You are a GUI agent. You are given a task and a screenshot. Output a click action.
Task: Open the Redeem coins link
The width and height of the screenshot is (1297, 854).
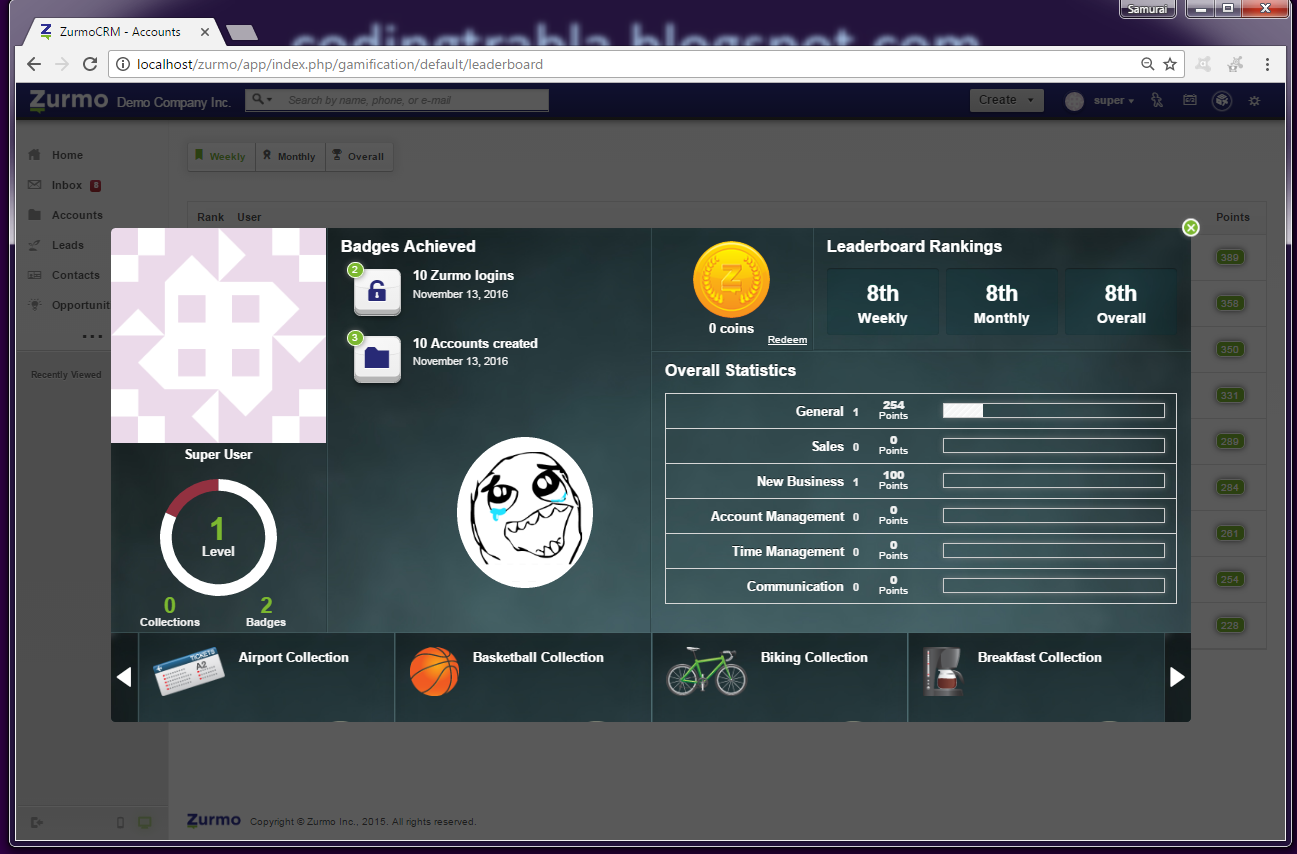(787, 340)
